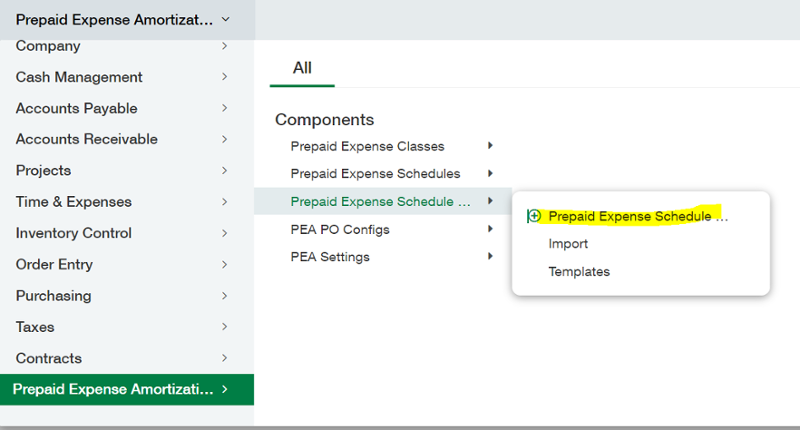Screen dimensions: 800x430
Task: Expand the PEA PO Configs arrow
Action: point(490,229)
